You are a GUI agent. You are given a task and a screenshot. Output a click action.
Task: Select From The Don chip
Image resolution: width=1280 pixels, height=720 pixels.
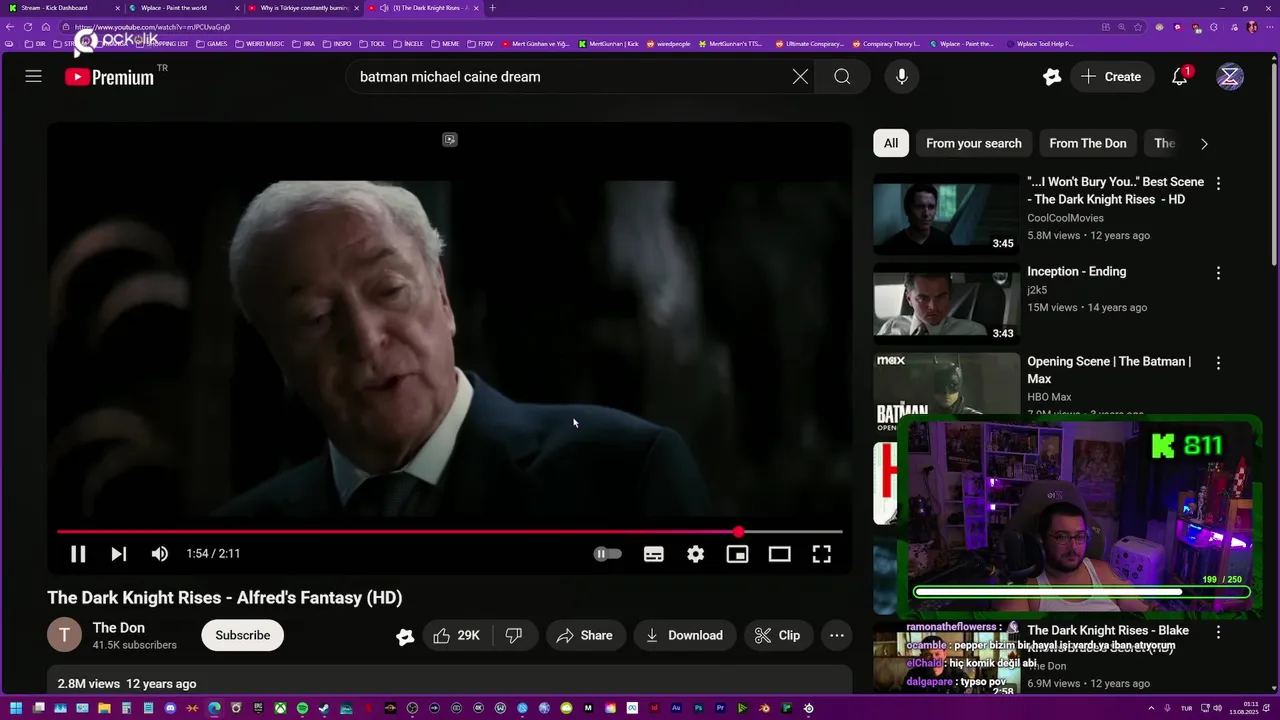[1087, 143]
